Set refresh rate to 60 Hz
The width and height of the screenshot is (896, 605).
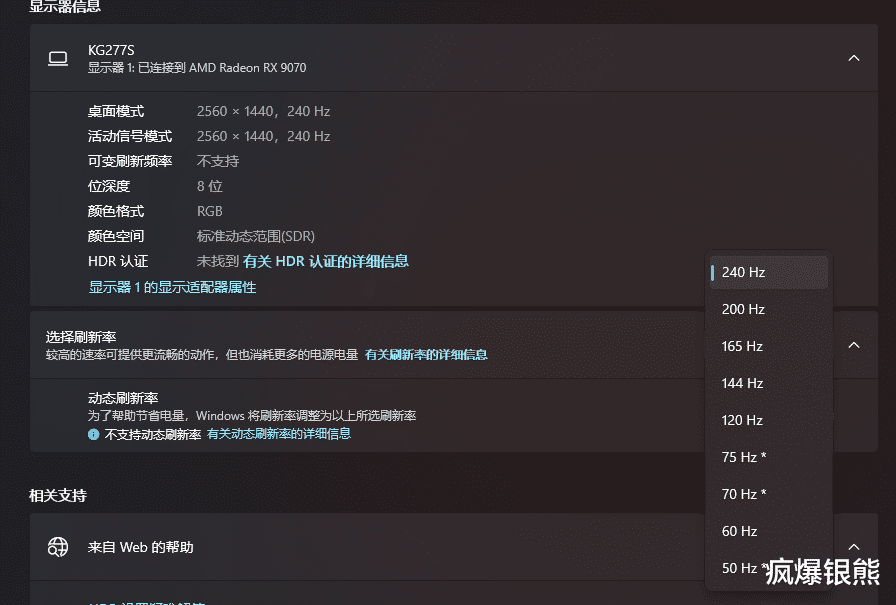pyautogui.click(x=769, y=531)
